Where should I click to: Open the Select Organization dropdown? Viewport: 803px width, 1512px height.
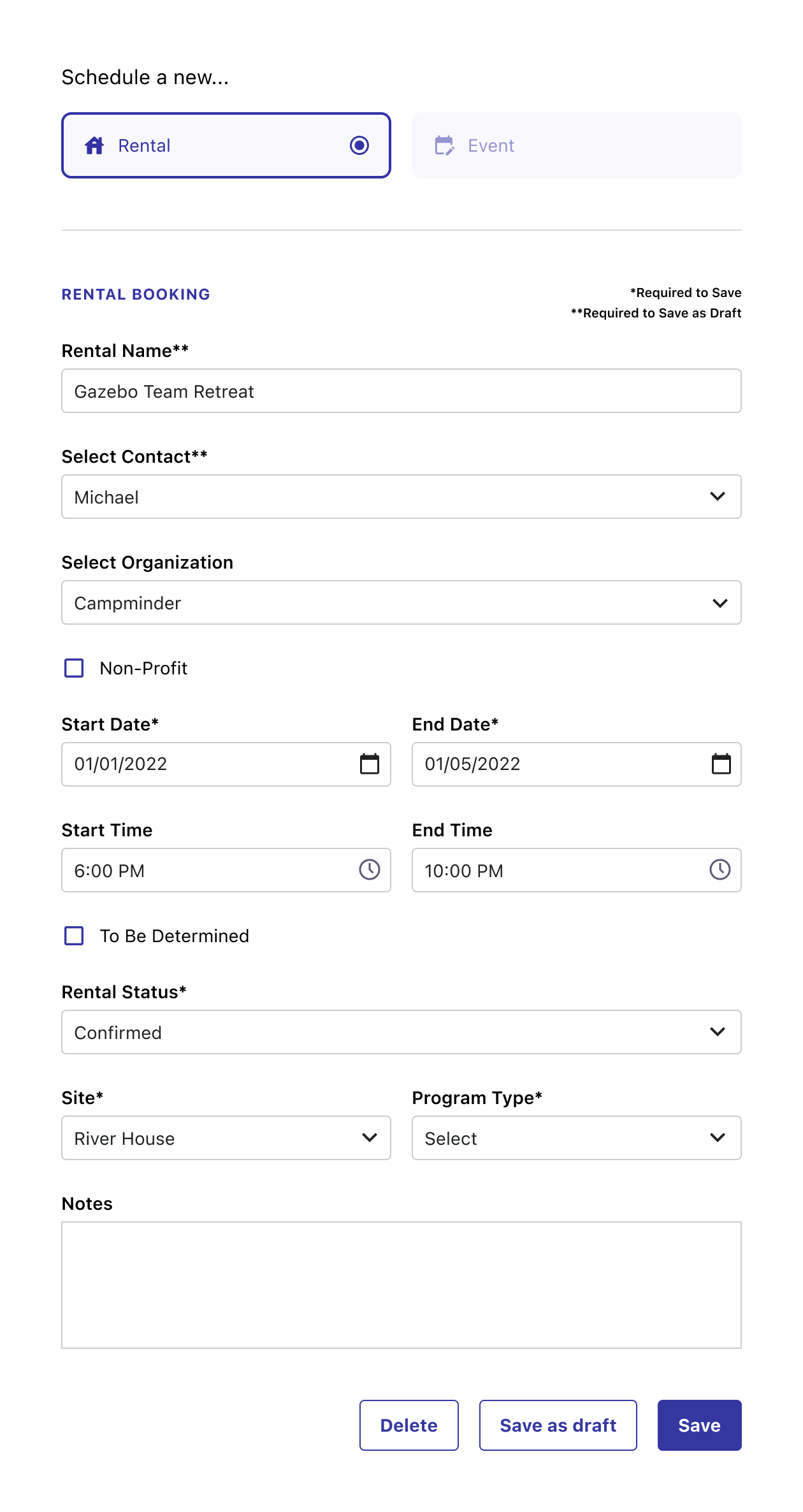[x=401, y=602]
